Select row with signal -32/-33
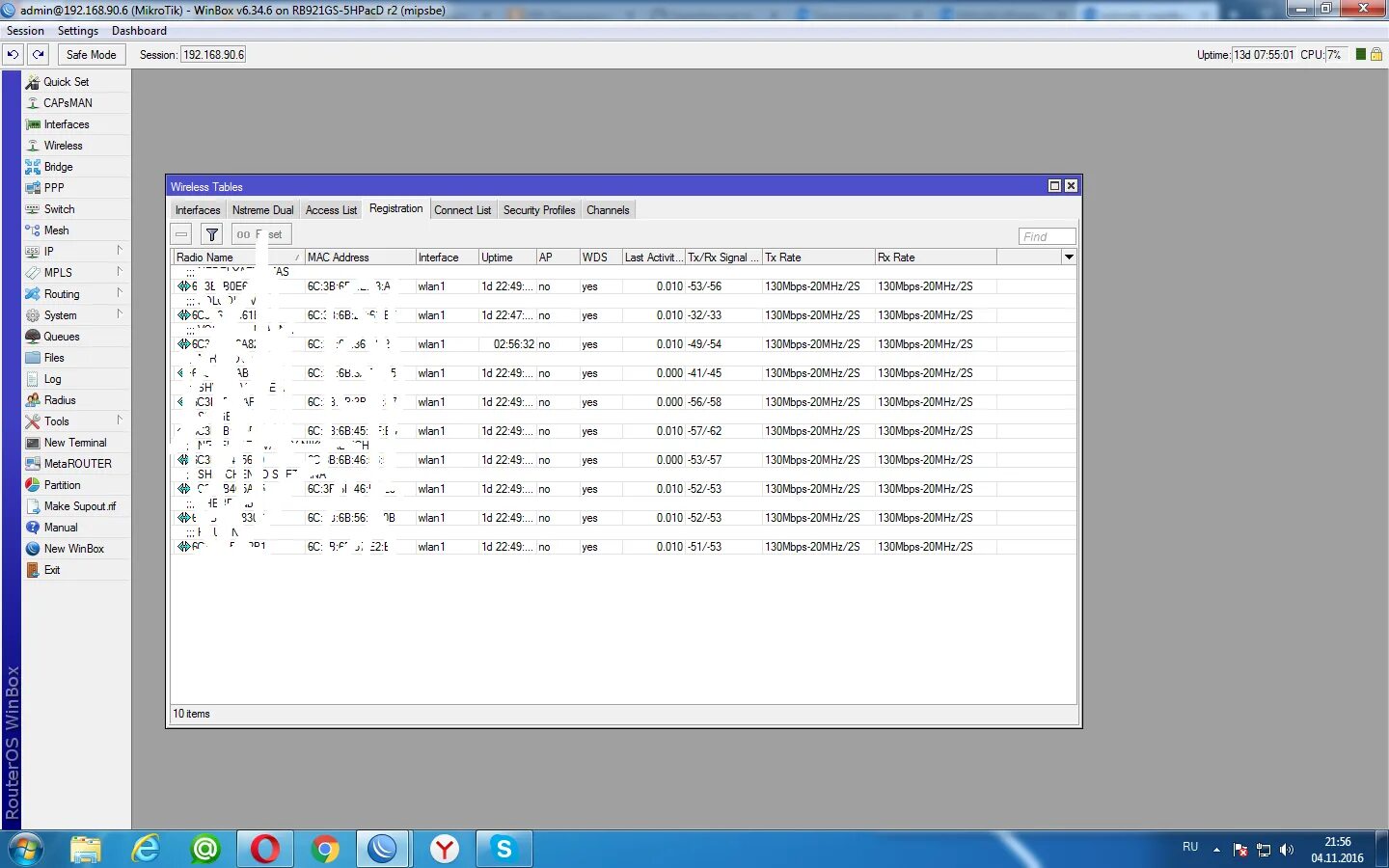The height and width of the screenshot is (868, 1389). (x=623, y=315)
